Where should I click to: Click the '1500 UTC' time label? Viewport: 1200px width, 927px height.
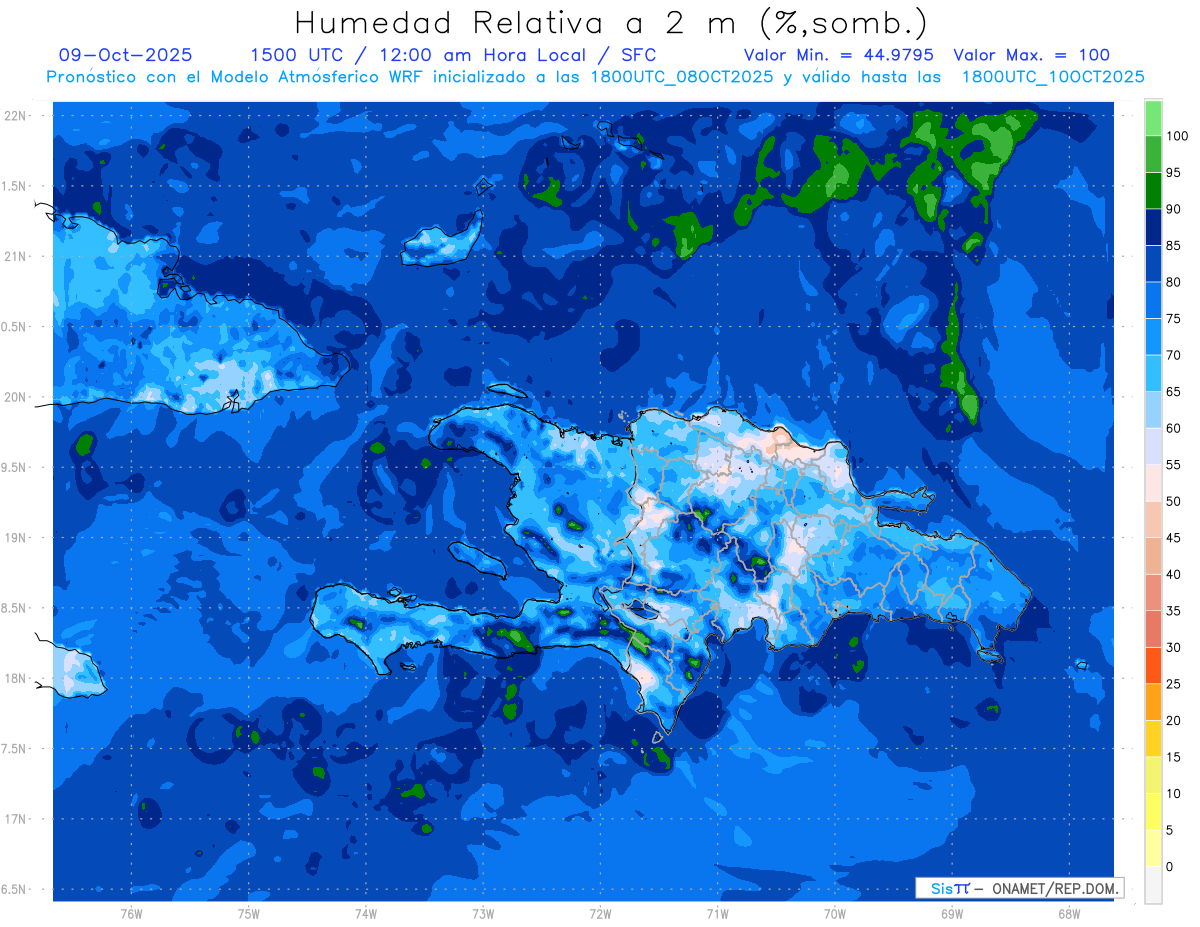pos(298,55)
